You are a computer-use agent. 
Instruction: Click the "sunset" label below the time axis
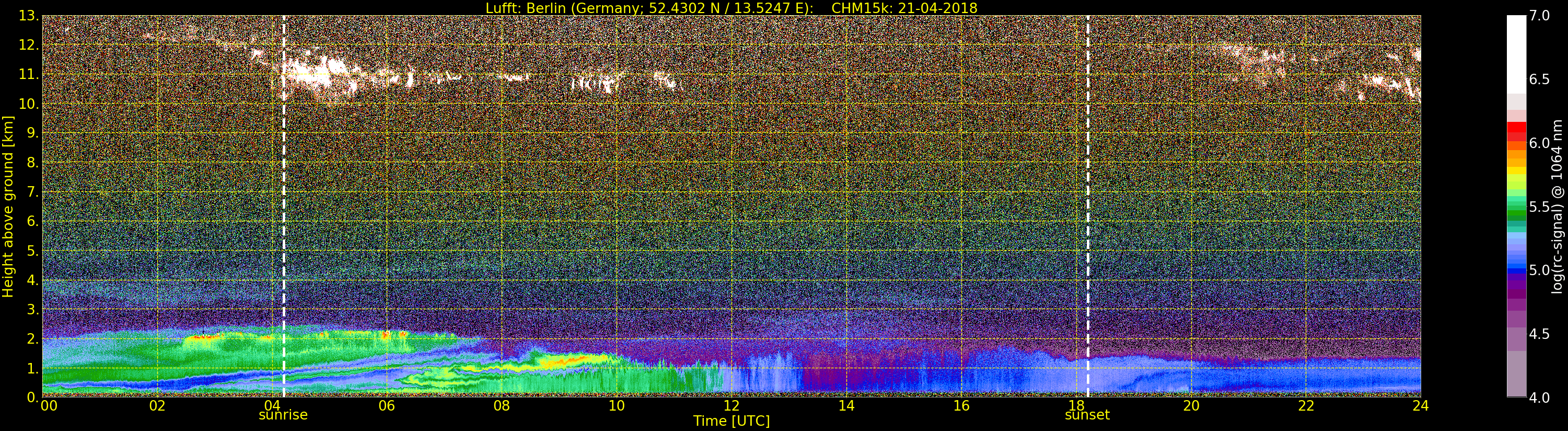click(x=1087, y=415)
